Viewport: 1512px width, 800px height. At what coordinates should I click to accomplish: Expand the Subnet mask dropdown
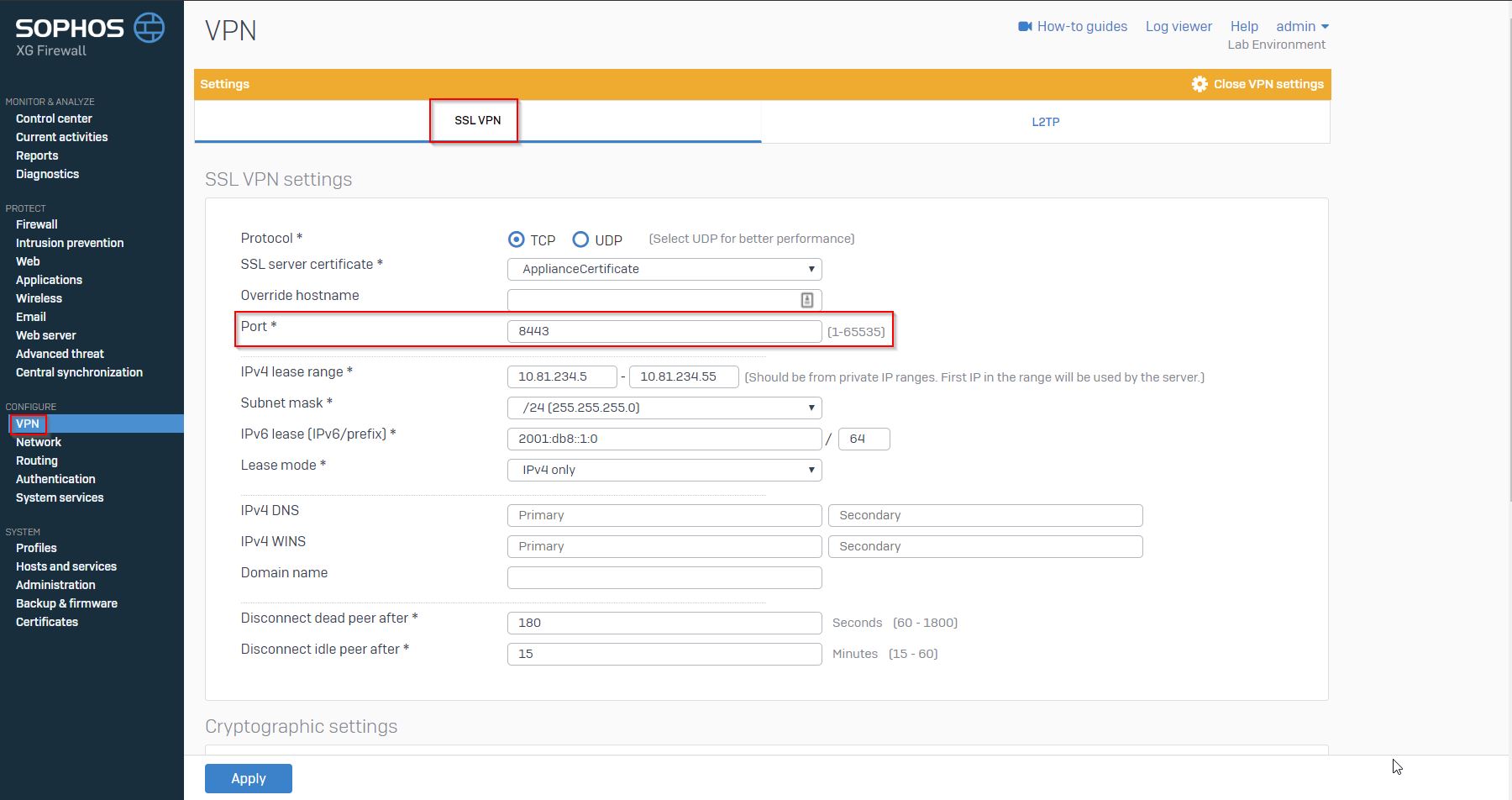664,408
